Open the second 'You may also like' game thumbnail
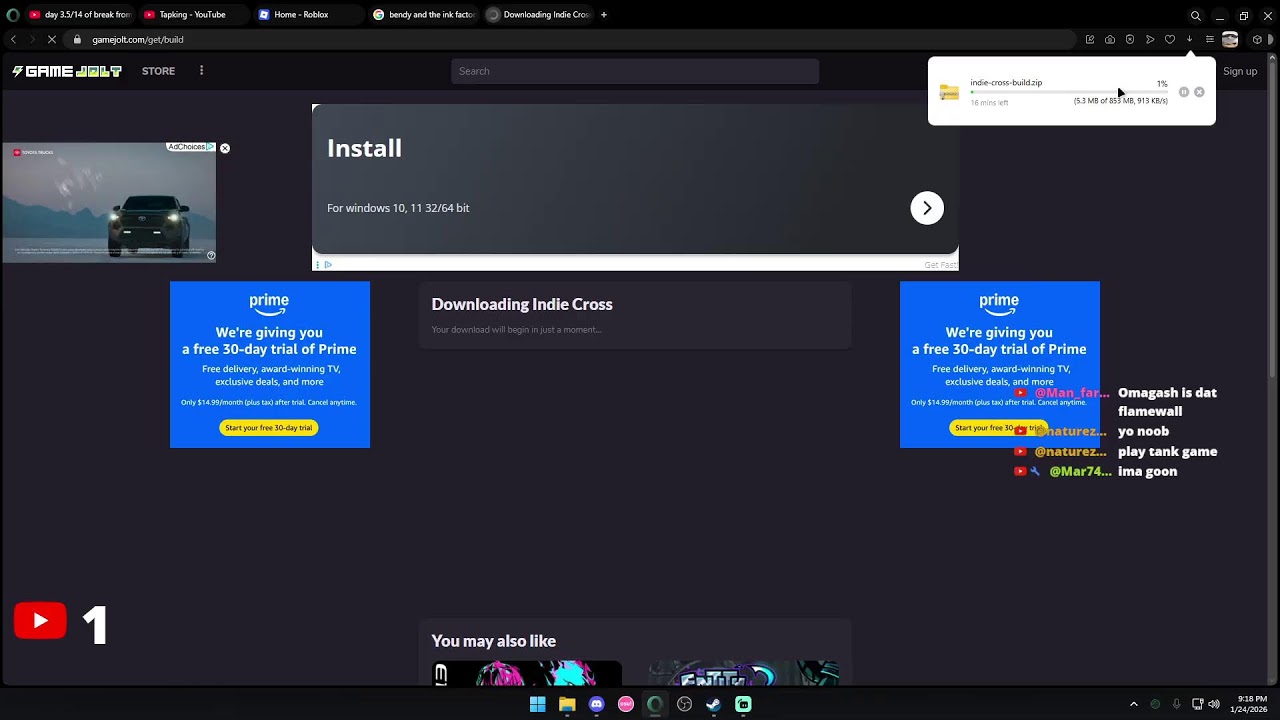The image size is (1280, 720). tap(744, 673)
